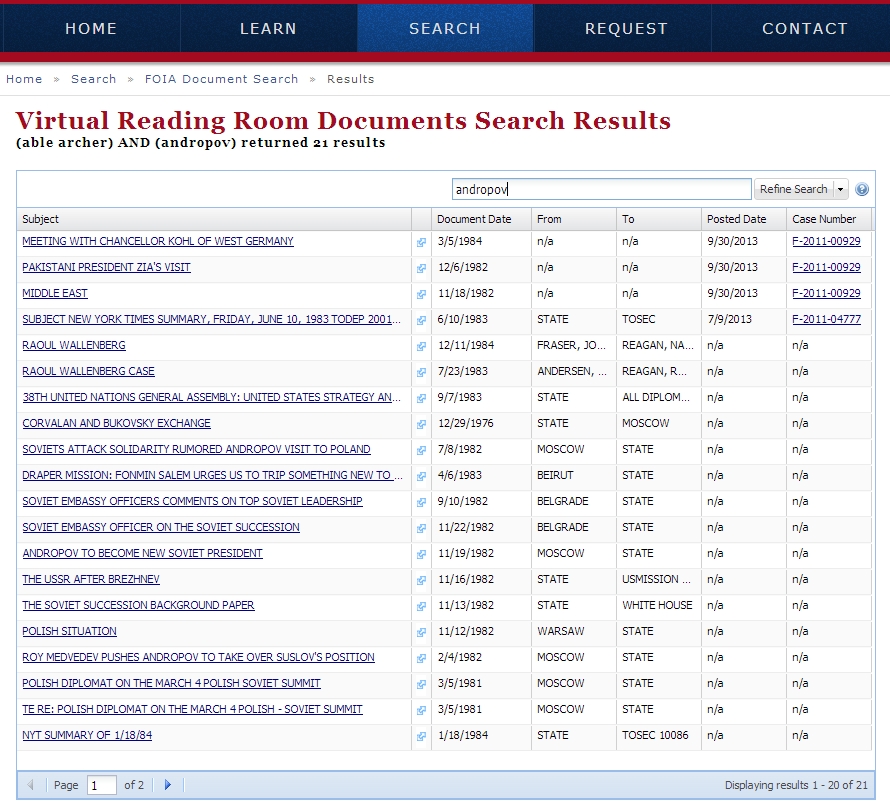The width and height of the screenshot is (890, 803).
Task: Open popup icon for Corvalan and Bukovsky Exchange
Action: click(421, 424)
